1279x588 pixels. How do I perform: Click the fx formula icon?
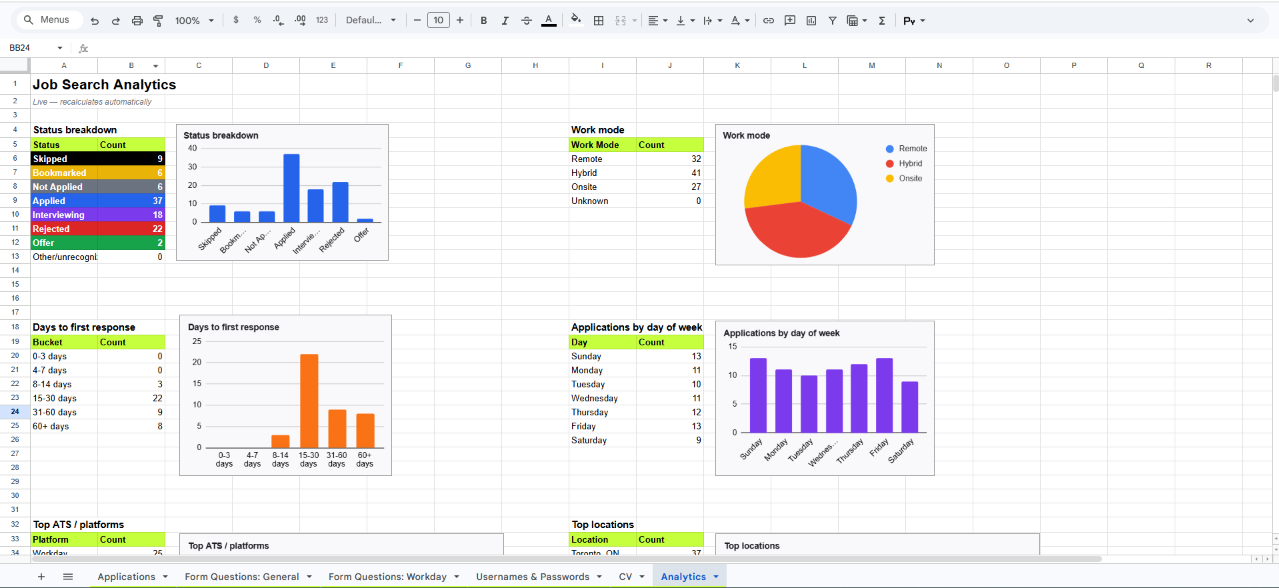(x=83, y=48)
